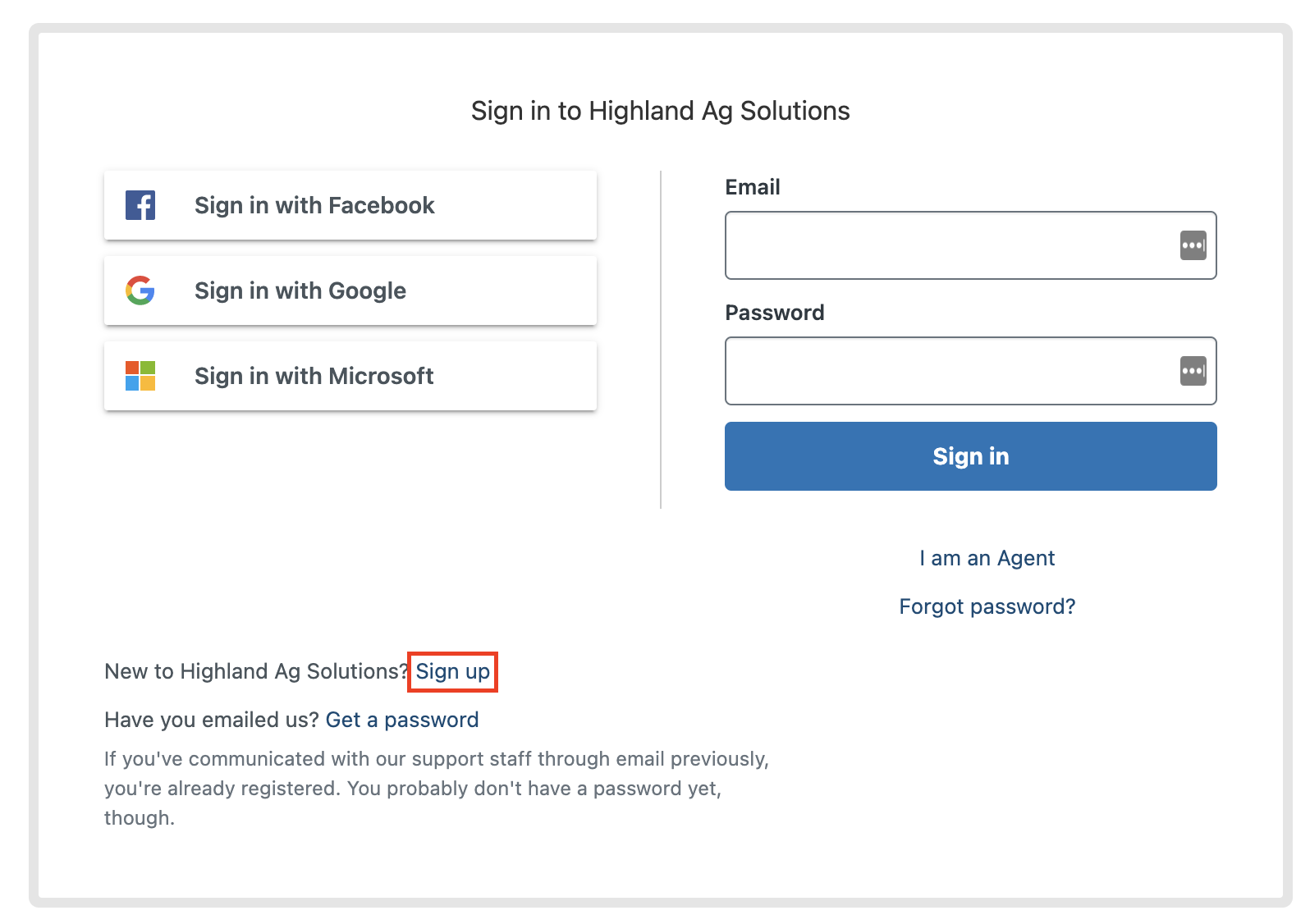Click inside the Password input field
The image size is (1310, 924).
pyautogui.click(x=944, y=371)
